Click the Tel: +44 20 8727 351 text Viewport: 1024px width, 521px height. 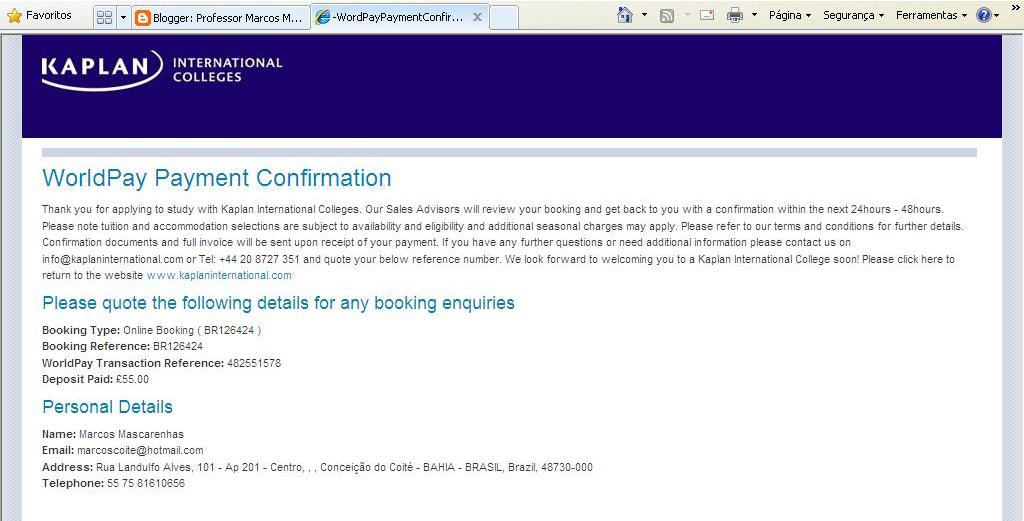(x=249, y=259)
